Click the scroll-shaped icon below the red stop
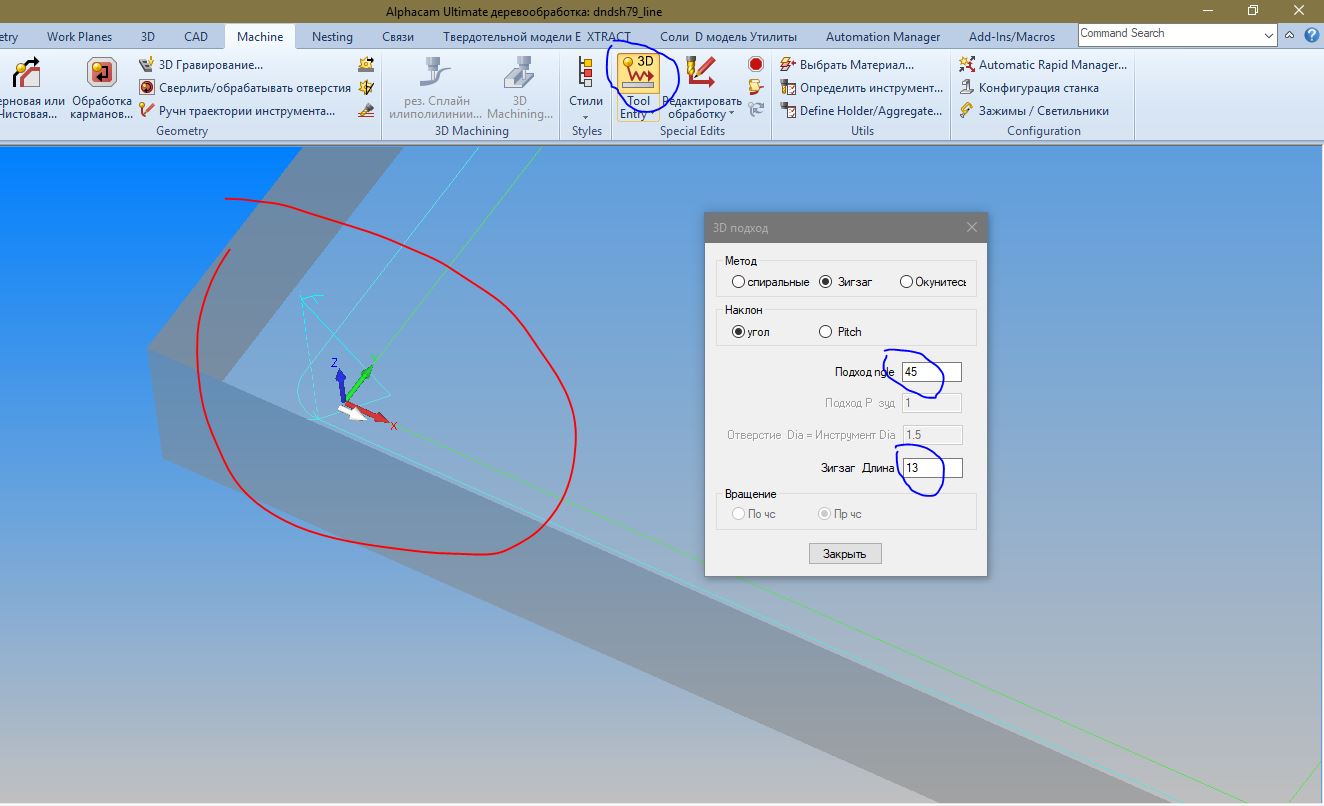 point(756,87)
